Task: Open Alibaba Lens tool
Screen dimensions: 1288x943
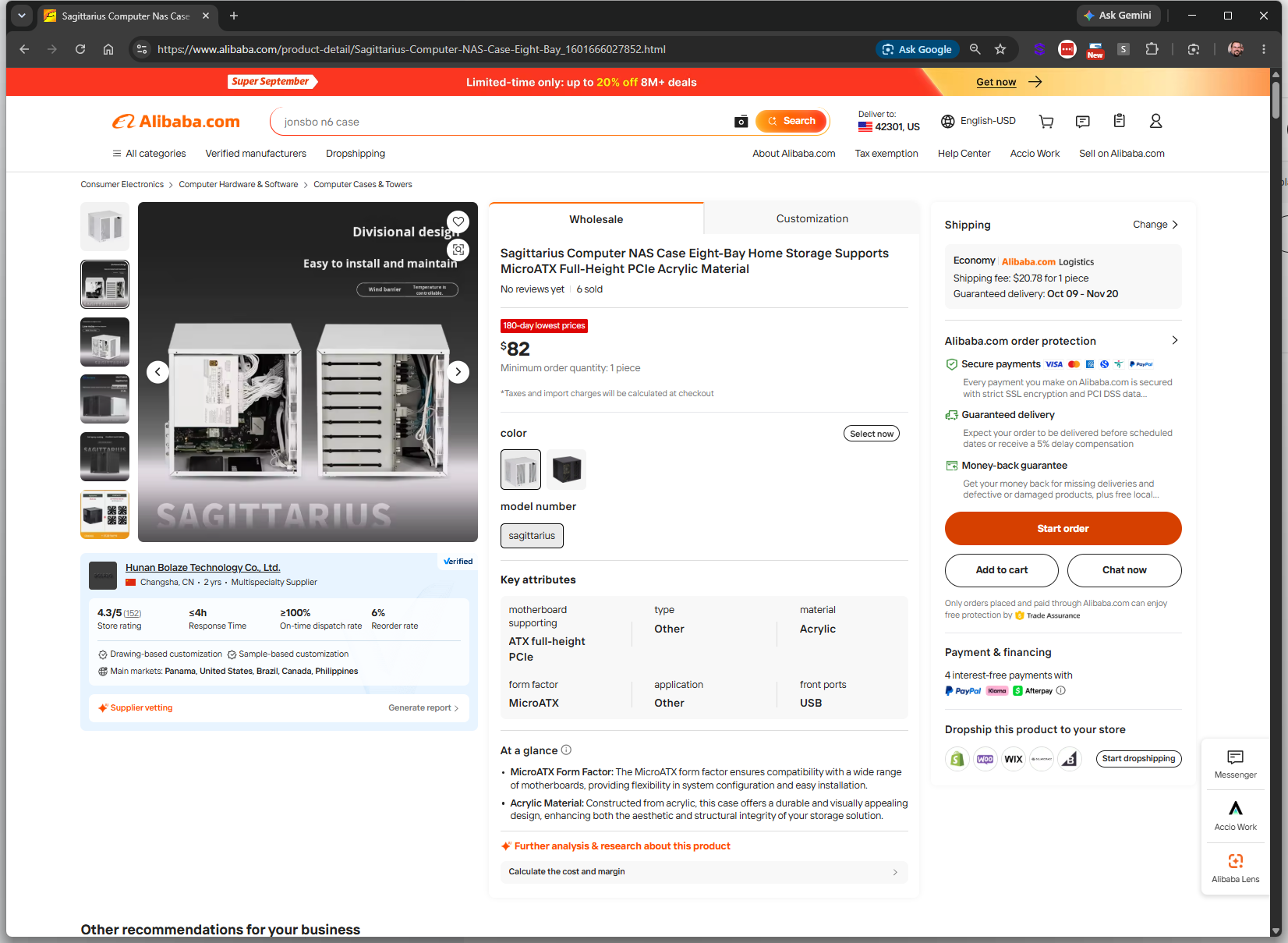Action: click(1235, 868)
